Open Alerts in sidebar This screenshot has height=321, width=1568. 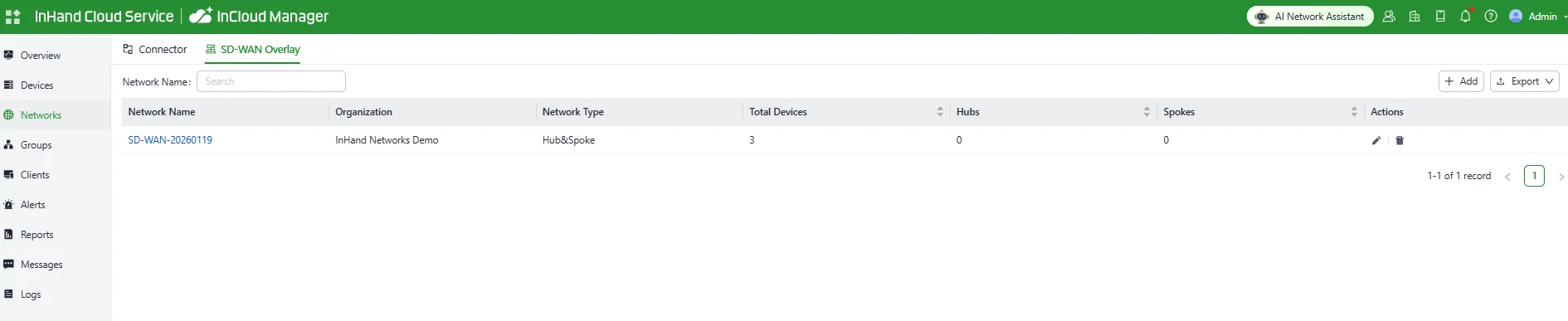pyautogui.click(x=55, y=205)
